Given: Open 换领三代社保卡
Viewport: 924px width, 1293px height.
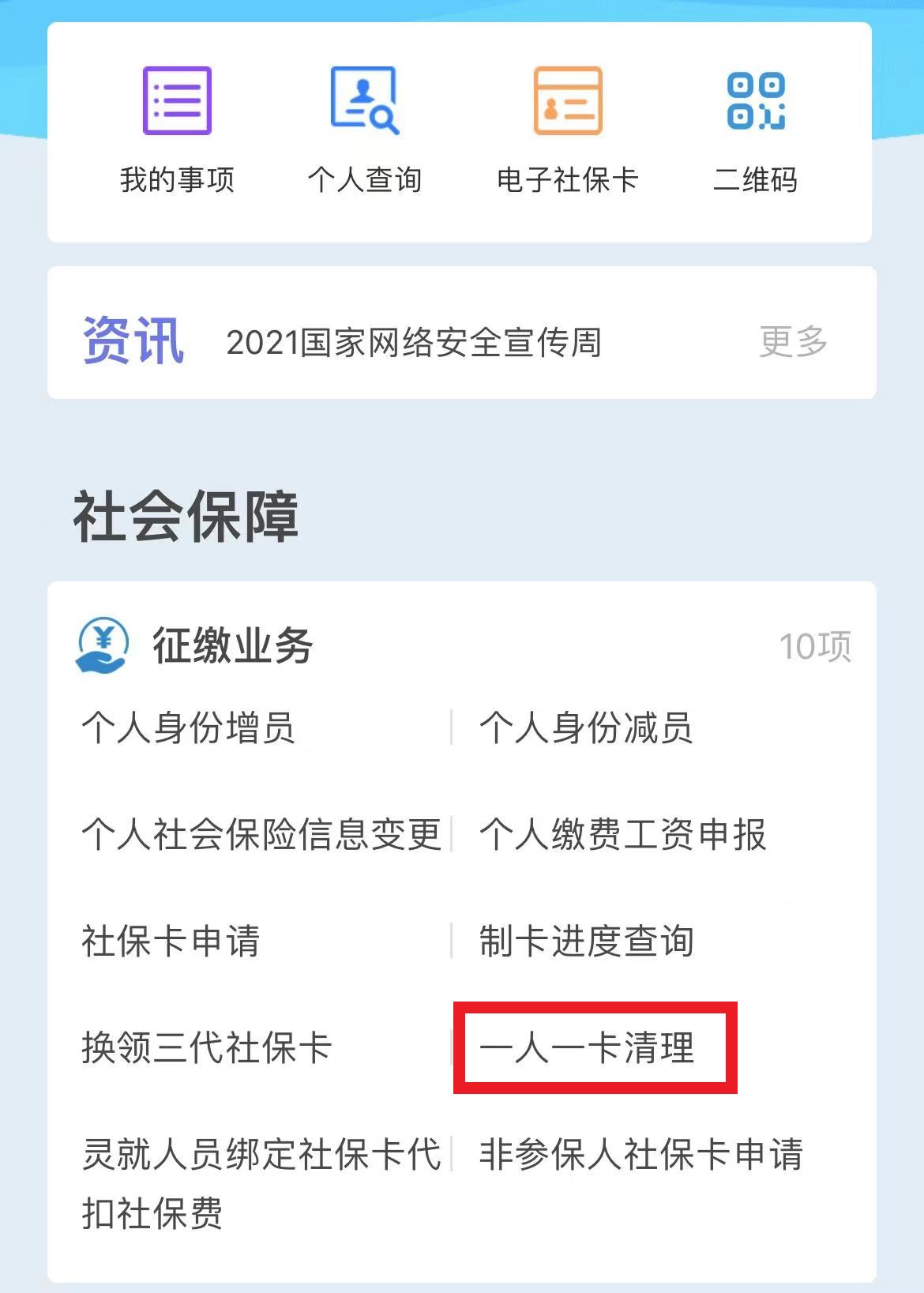Looking at the screenshot, I should tap(207, 1047).
